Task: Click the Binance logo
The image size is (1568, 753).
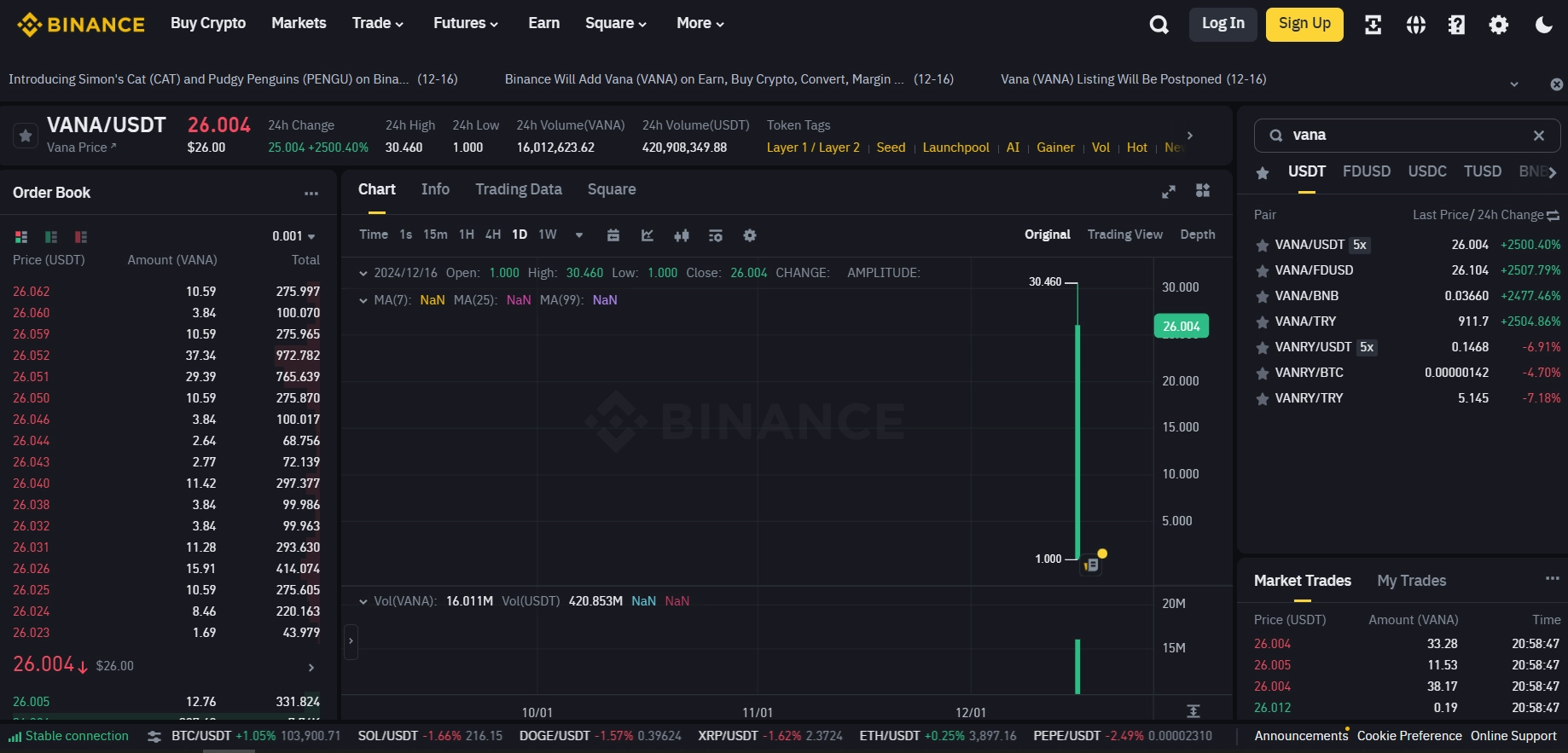Action: point(81,24)
